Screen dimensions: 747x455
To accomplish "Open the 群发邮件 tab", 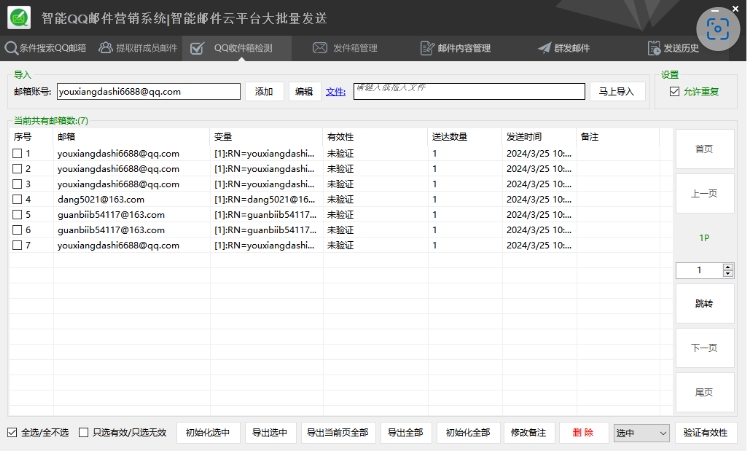I will [564, 48].
